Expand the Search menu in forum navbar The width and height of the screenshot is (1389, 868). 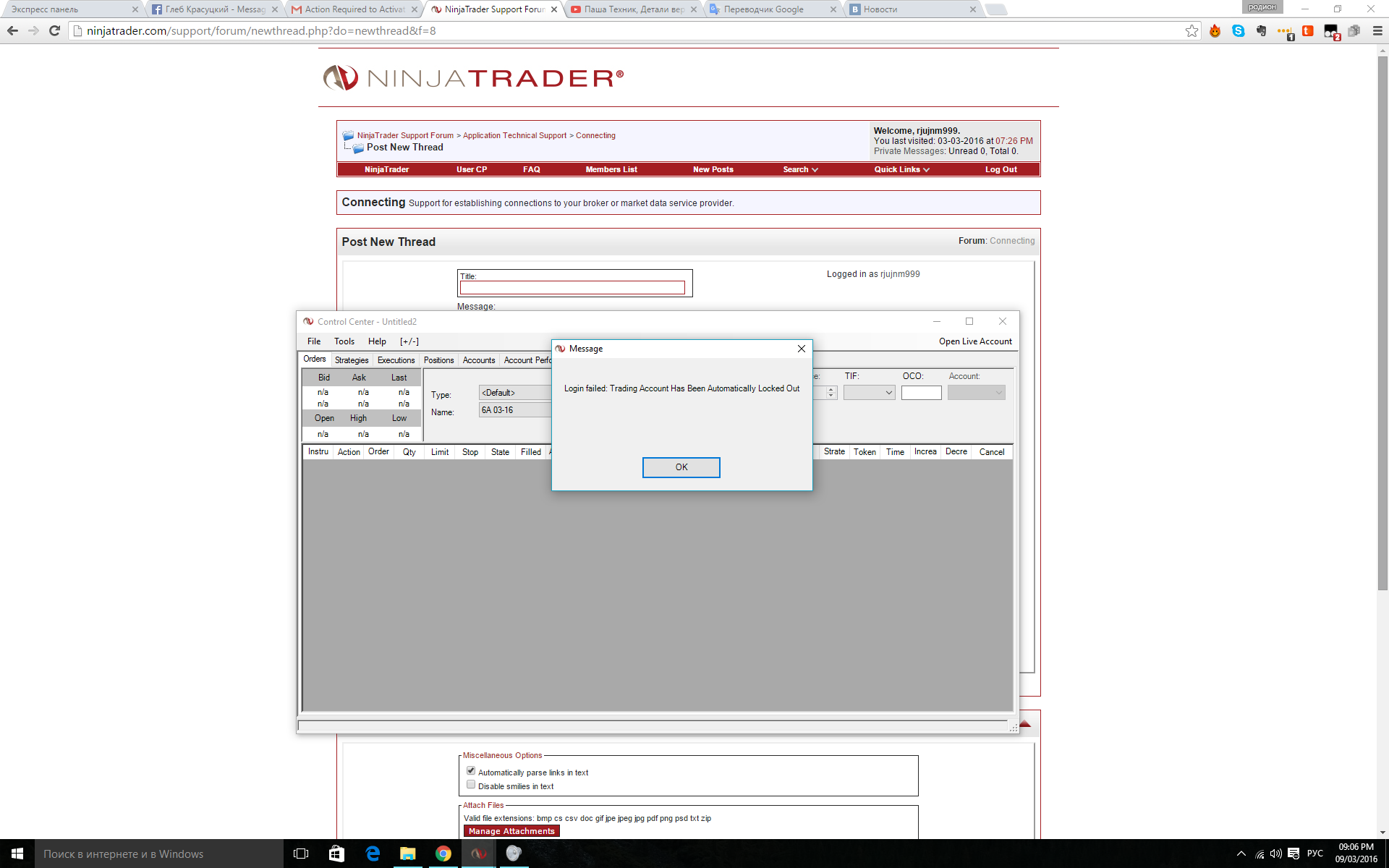pos(800,169)
